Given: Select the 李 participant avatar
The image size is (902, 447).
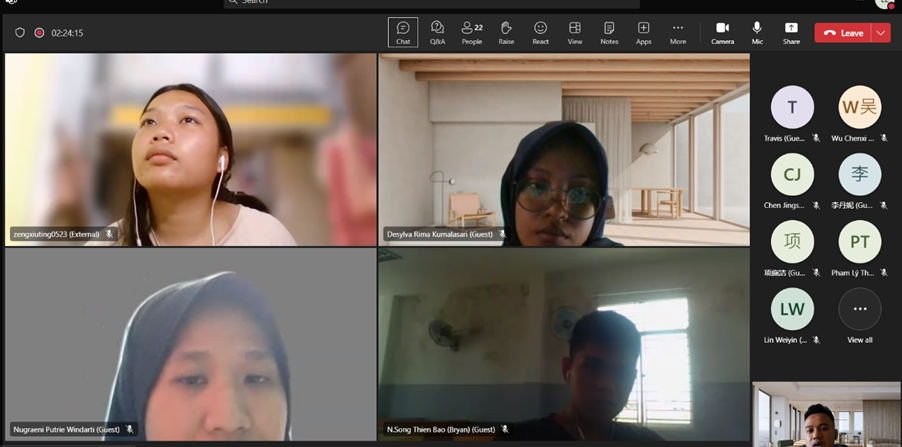Looking at the screenshot, I should [x=859, y=174].
